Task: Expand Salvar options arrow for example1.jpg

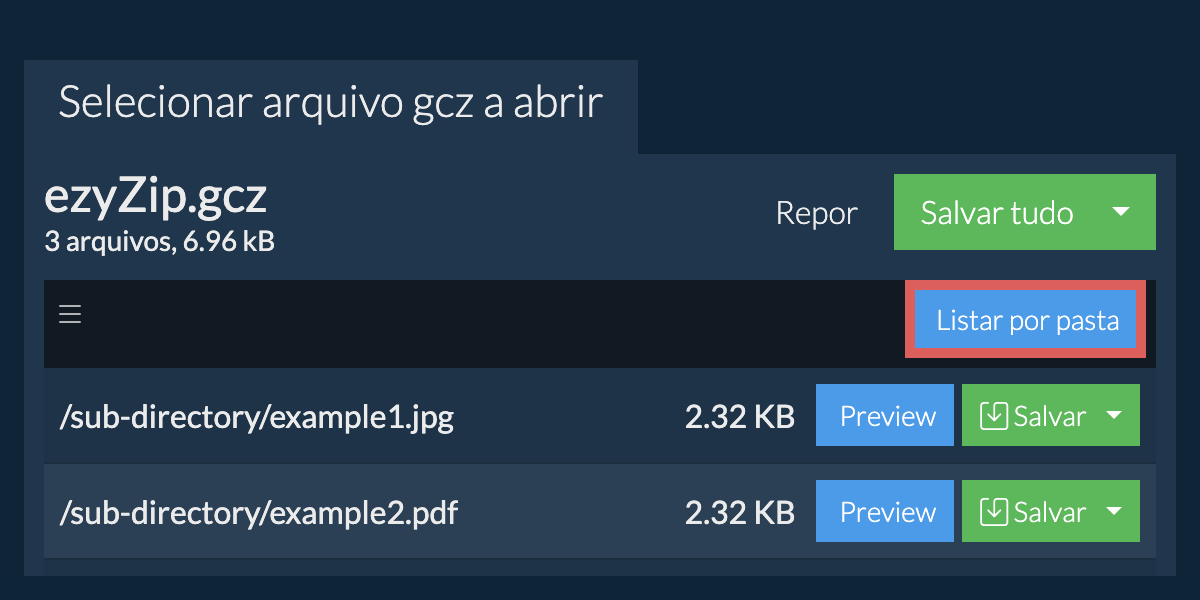Action: pyautogui.click(x=1114, y=416)
